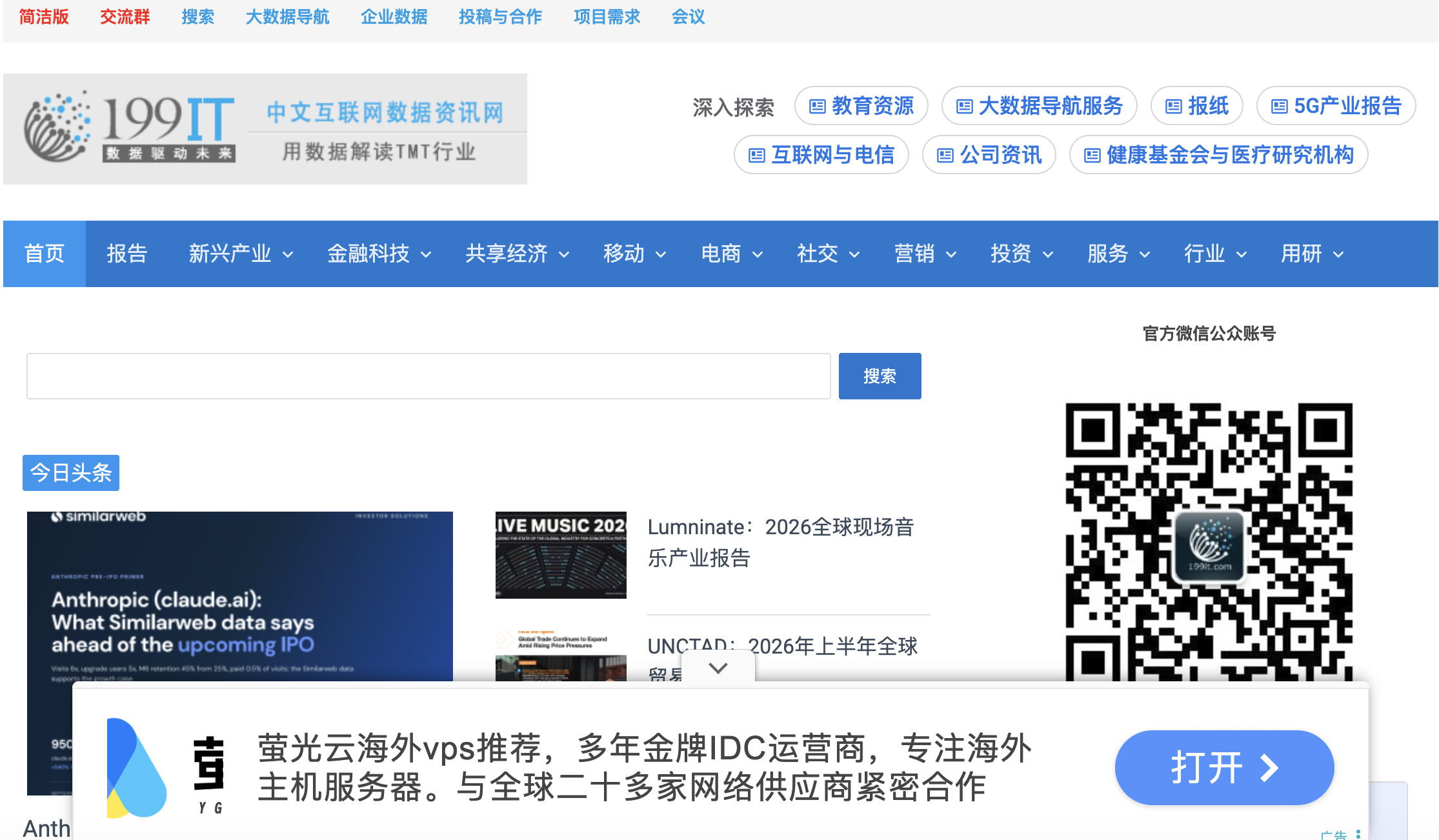The height and width of the screenshot is (840, 1439).
Task: Open the 报告 nav item
Action: point(127,254)
